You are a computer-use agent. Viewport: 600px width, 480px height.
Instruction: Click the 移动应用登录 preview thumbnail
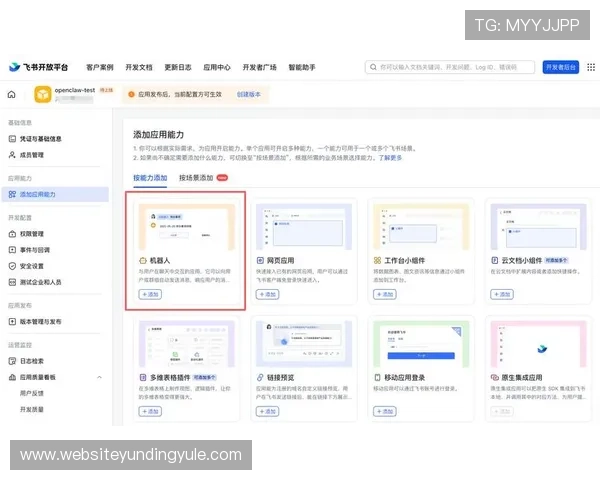click(421, 344)
